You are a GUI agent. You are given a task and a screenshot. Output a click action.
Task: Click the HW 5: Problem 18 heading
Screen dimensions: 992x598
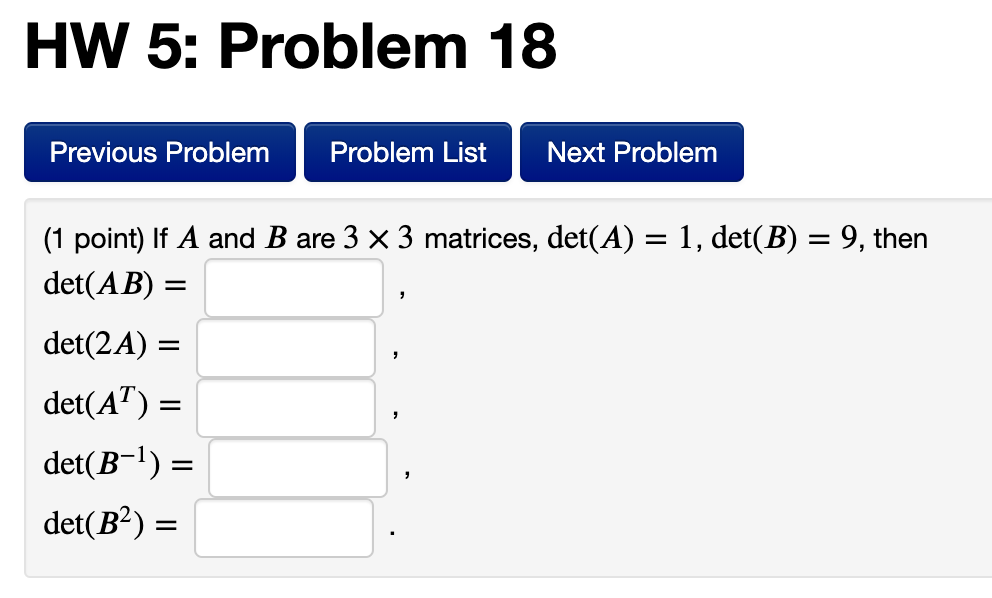click(290, 45)
